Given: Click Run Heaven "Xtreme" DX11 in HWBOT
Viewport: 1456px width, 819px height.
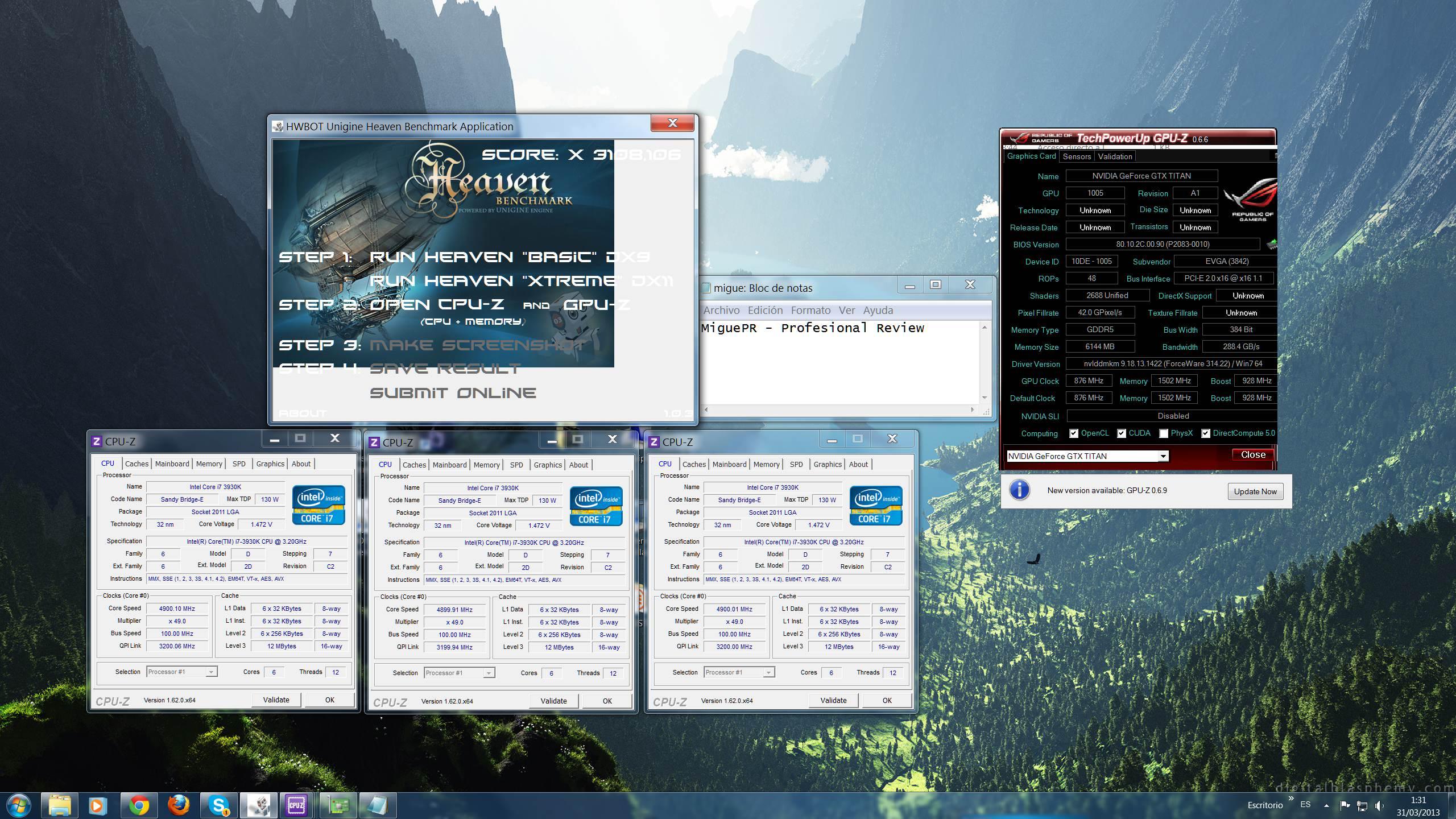Looking at the screenshot, I should click(521, 281).
